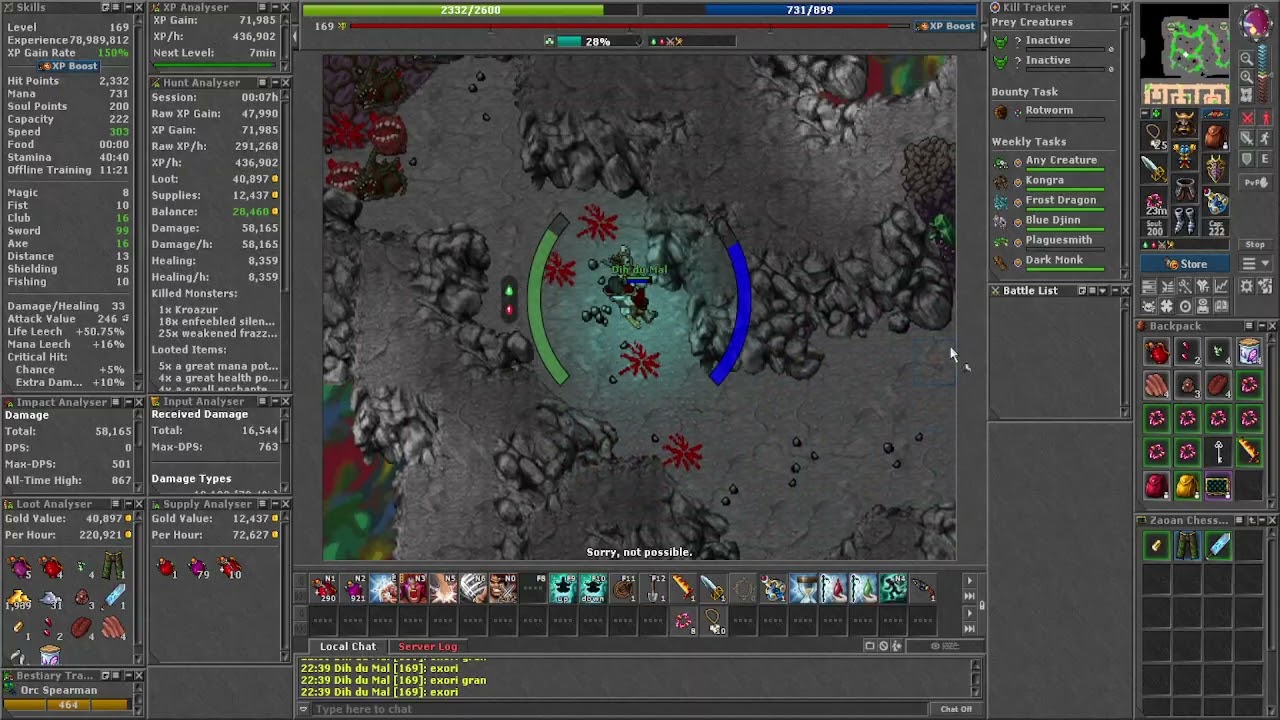The height and width of the screenshot is (720, 1280).
Task: Enable chase mode running-man button
Action: click(x=1266, y=136)
